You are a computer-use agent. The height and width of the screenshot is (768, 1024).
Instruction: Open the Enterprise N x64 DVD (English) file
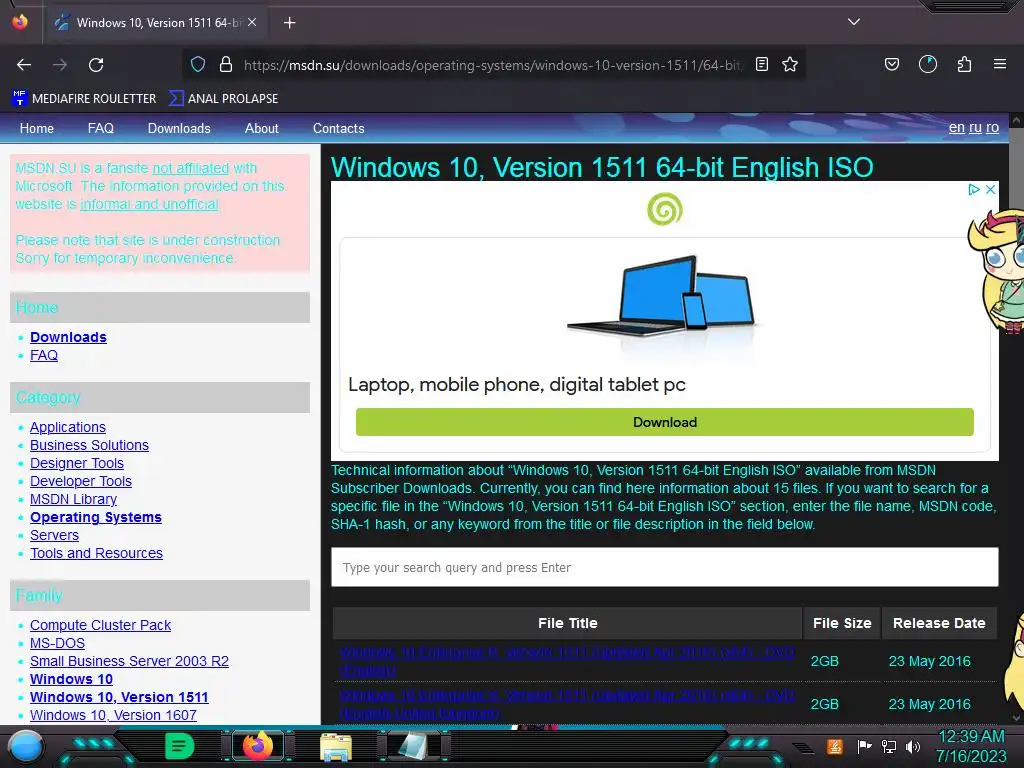566,661
